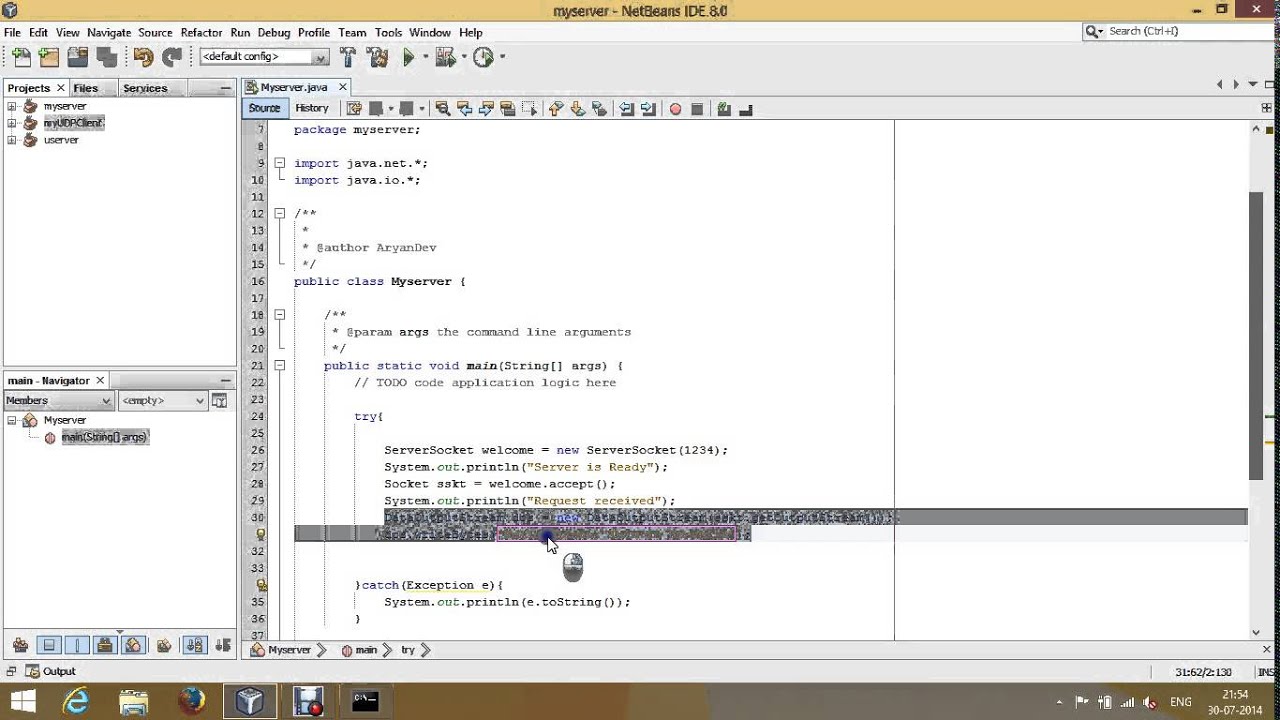The width and height of the screenshot is (1280, 720).
Task: Click the Find Next Occurrence icon
Action: point(485,108)
